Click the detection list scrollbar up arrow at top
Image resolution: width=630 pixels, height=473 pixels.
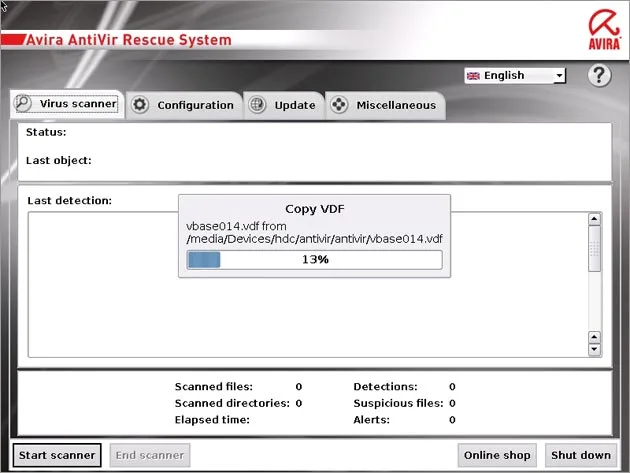pyautogui.click(x=594, y=219)
